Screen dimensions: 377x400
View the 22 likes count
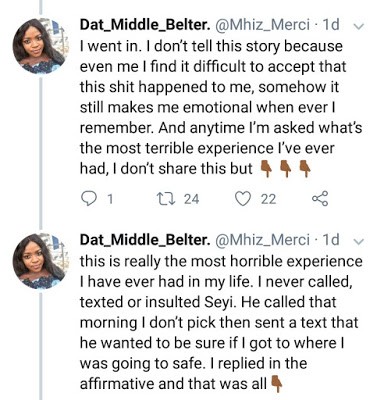[x=268, y=199]
